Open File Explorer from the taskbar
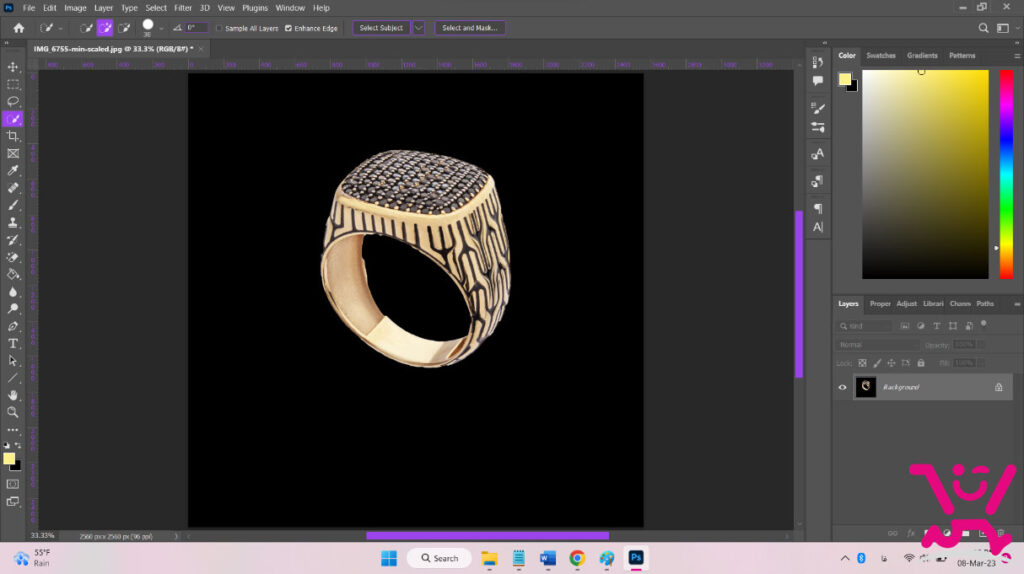1024x574 pixels. pyautogui.click(x=489, y=558)
